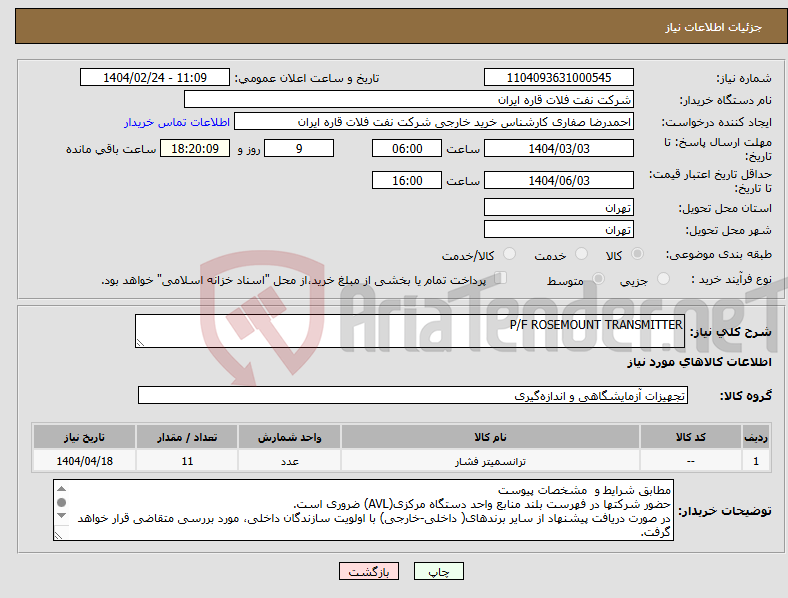Image resolution: width=788 pixels, height=598 pixels.
Task: Click the اطلاعات کالاهای مورد نیاز heading
Action: (699, 362)
